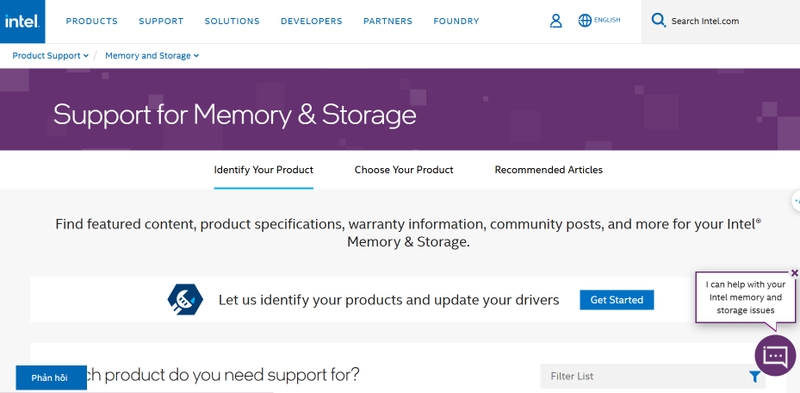
Task: Open the PRODUCTS menu
Action: tap(92, 21)
